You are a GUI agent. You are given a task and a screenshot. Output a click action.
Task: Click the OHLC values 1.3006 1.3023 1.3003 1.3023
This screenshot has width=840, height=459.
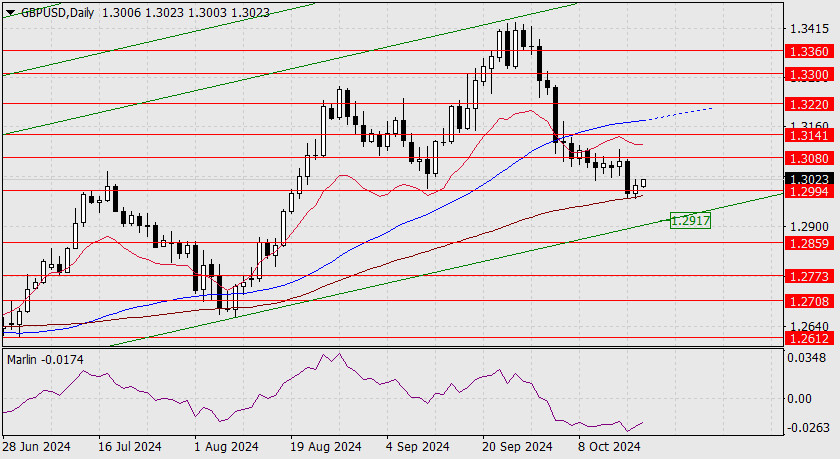pyautogui.click(x=185, y=13)
